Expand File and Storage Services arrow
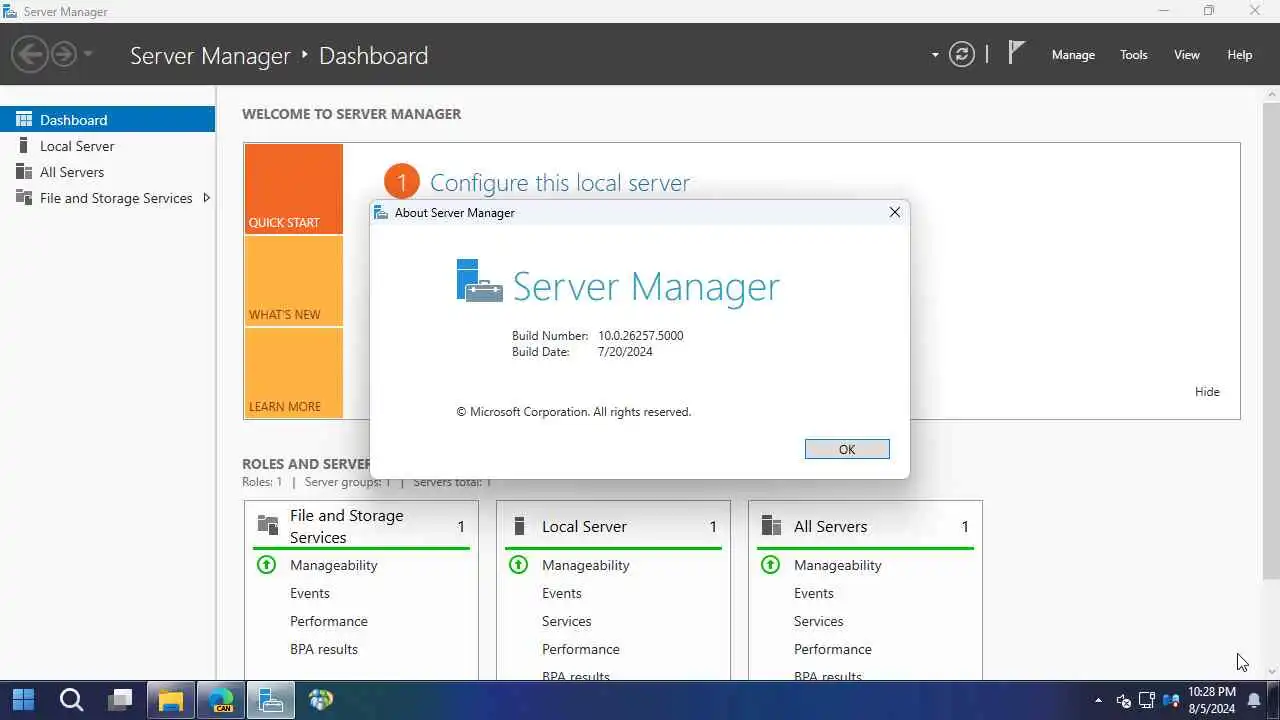 pos(206,198)
